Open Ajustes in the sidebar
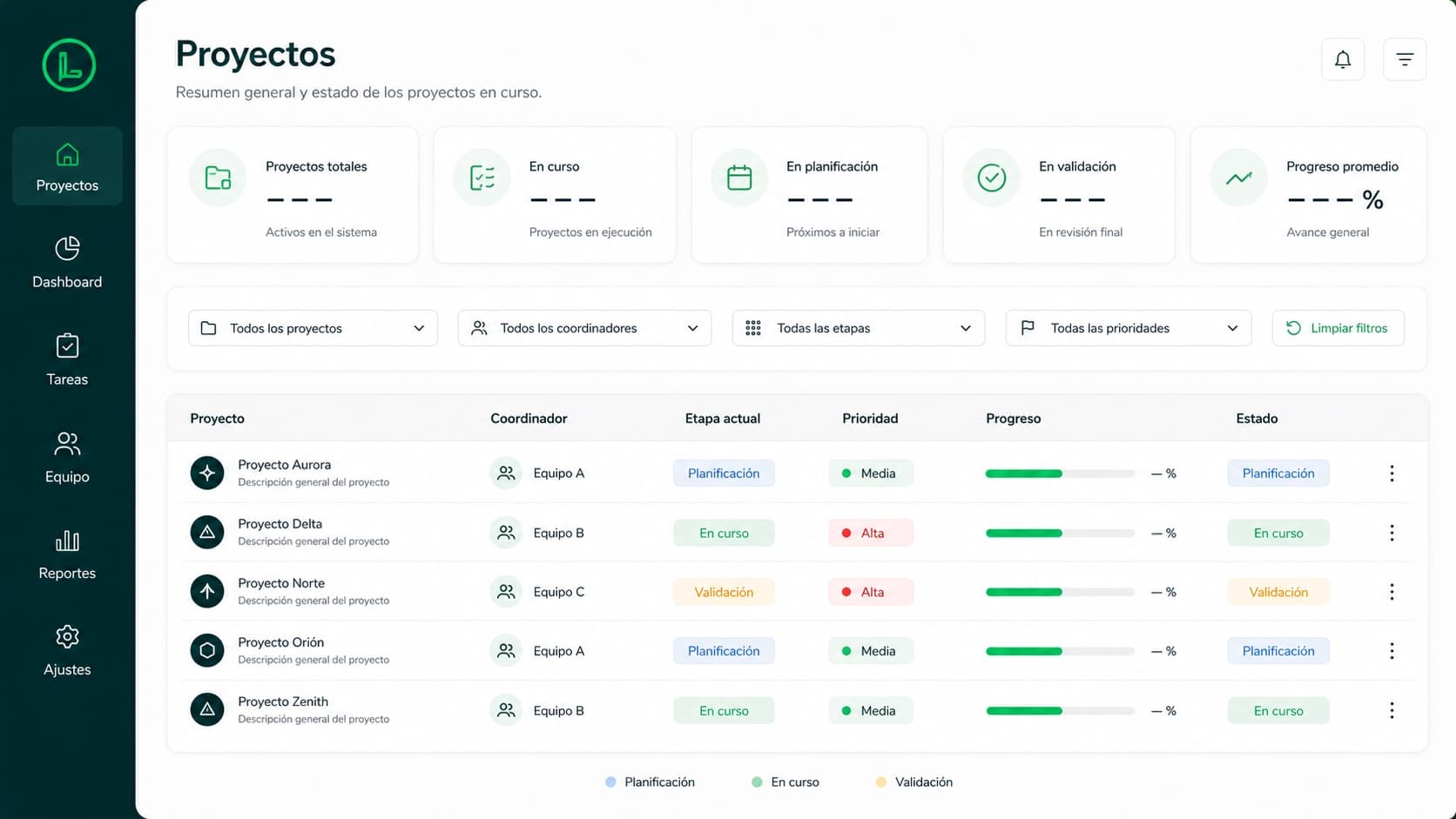The width and height of the screenshot is (1456, 819). coord(67,650)
